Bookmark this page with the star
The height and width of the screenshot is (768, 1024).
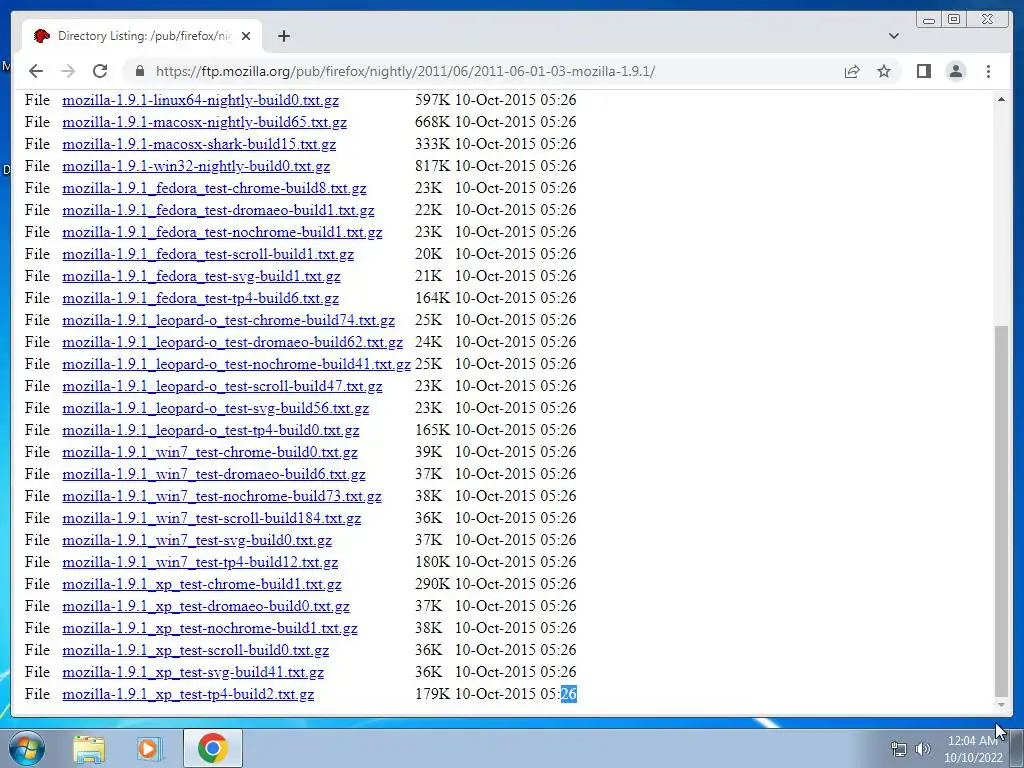point(884,71)
